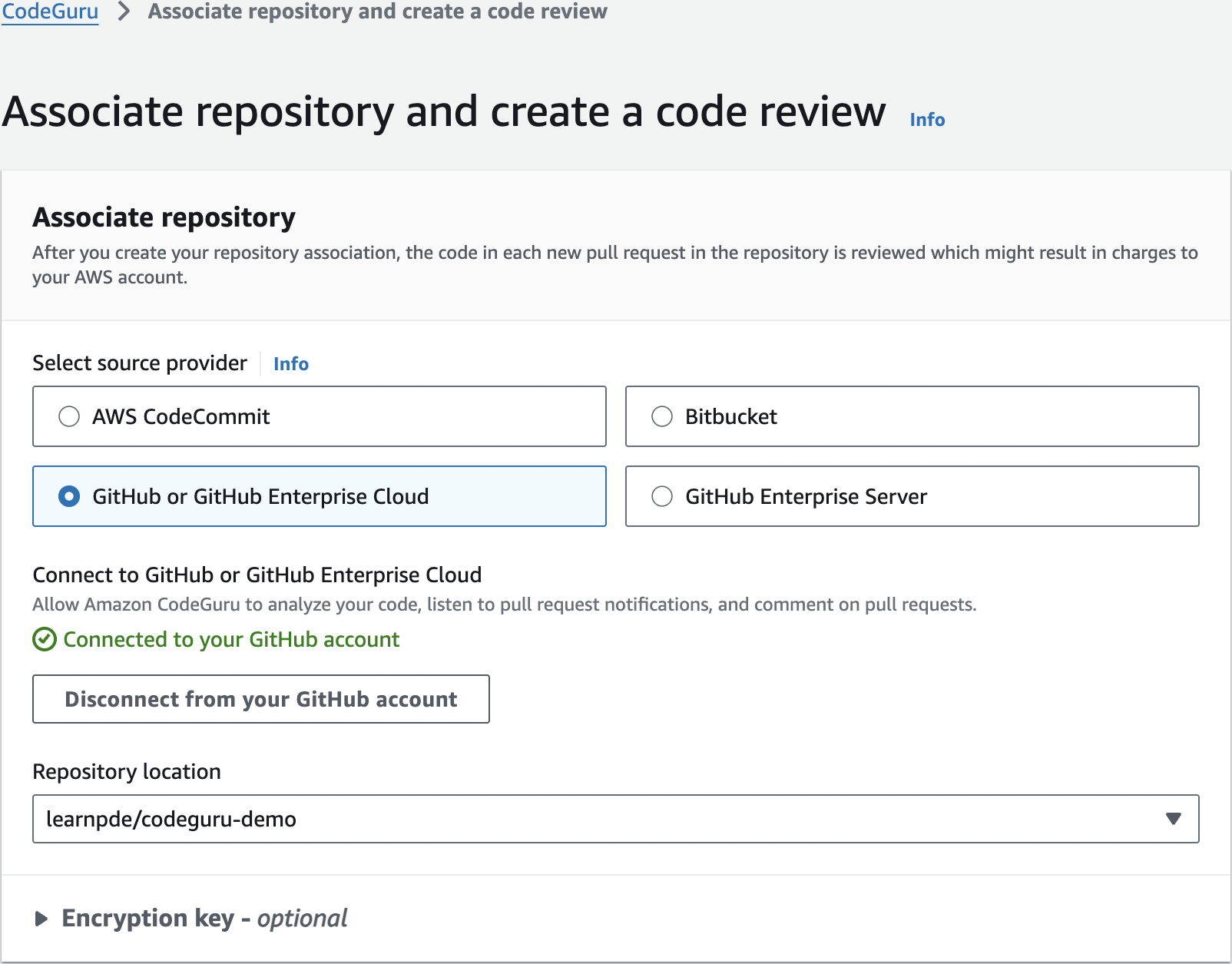
Task: Click the Connected to your GitHub account text
Action: (231, 639)
